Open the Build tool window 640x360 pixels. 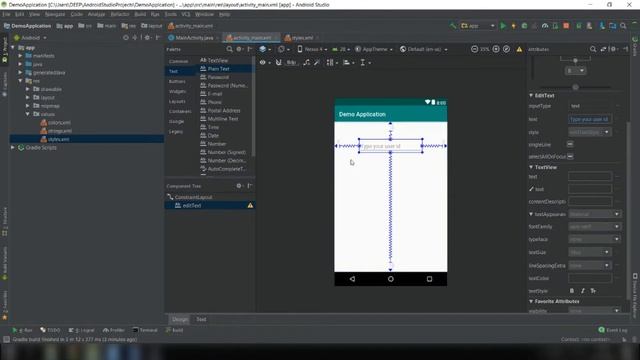[x=174, y=330]
